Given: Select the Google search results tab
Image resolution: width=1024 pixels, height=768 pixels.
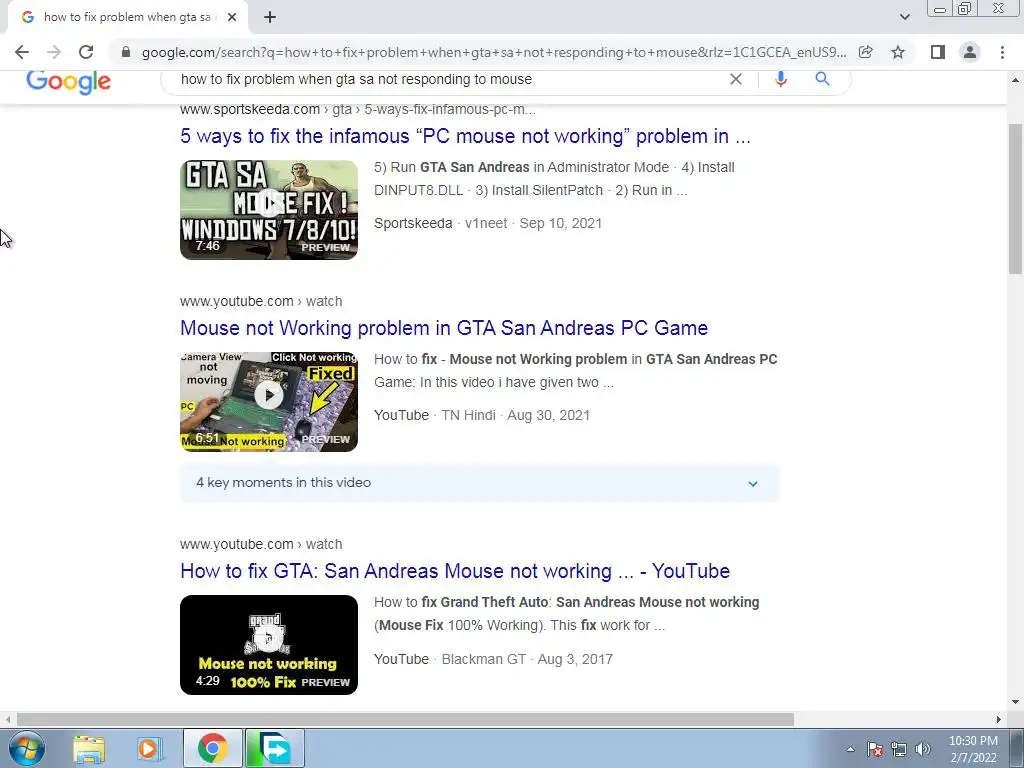Looking at the screenshot, I should pyautogui.click(x=128, y=18).
